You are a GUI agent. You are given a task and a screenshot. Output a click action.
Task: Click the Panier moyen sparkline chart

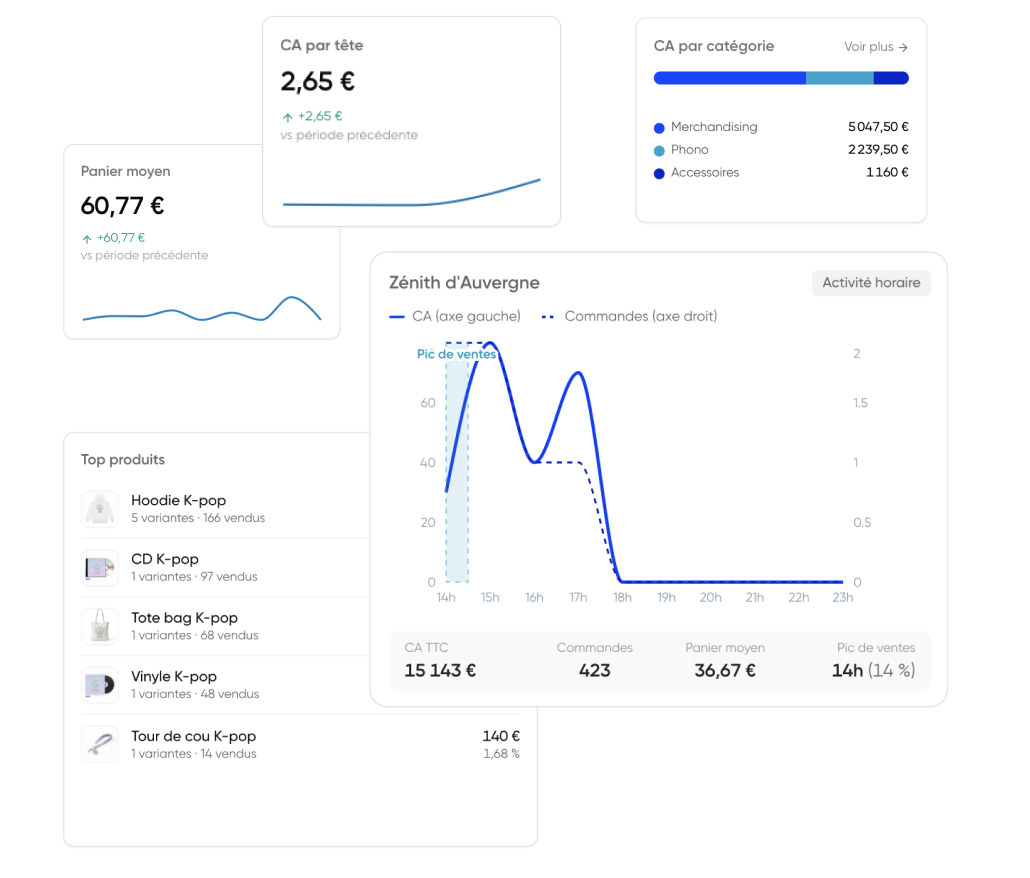pyautogui.click(x=202, y=309)
